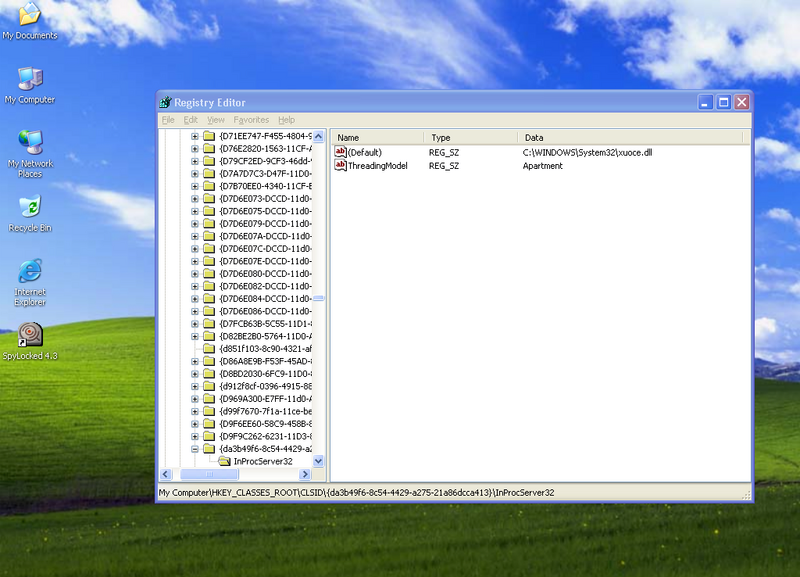Image resolution: width=800 pixels, height=577 pixels.
Task: Click the tree pane's scroll right arrow
Action: [x=305, y=474]
